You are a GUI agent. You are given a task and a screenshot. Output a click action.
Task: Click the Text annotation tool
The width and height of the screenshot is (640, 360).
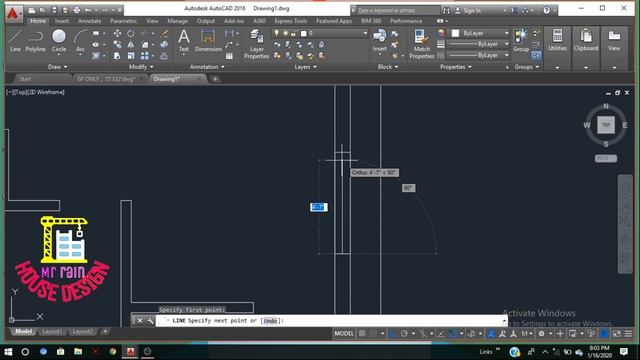coord(184,41)
